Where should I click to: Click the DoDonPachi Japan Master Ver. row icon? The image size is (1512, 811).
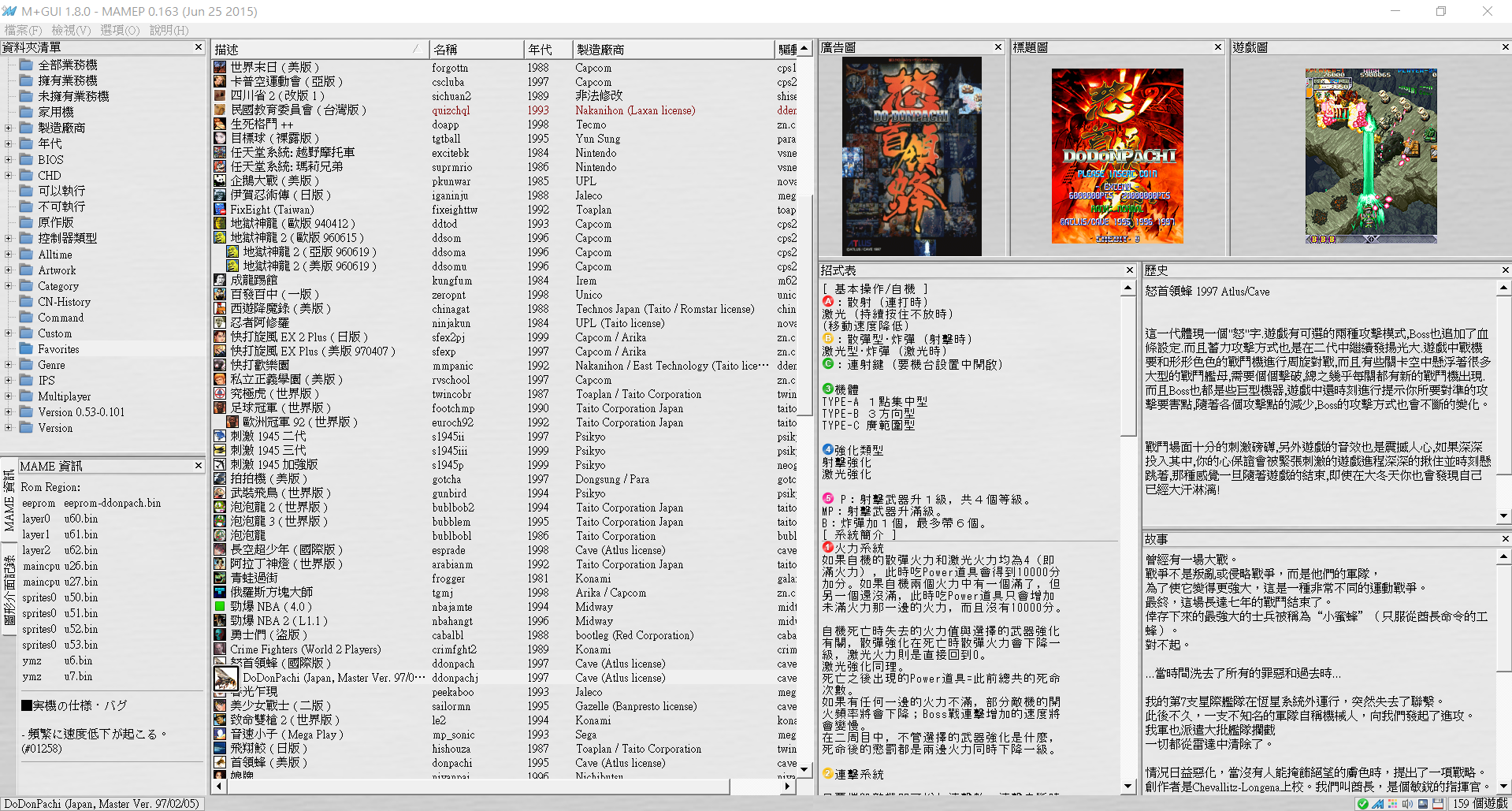pos(226,678)
